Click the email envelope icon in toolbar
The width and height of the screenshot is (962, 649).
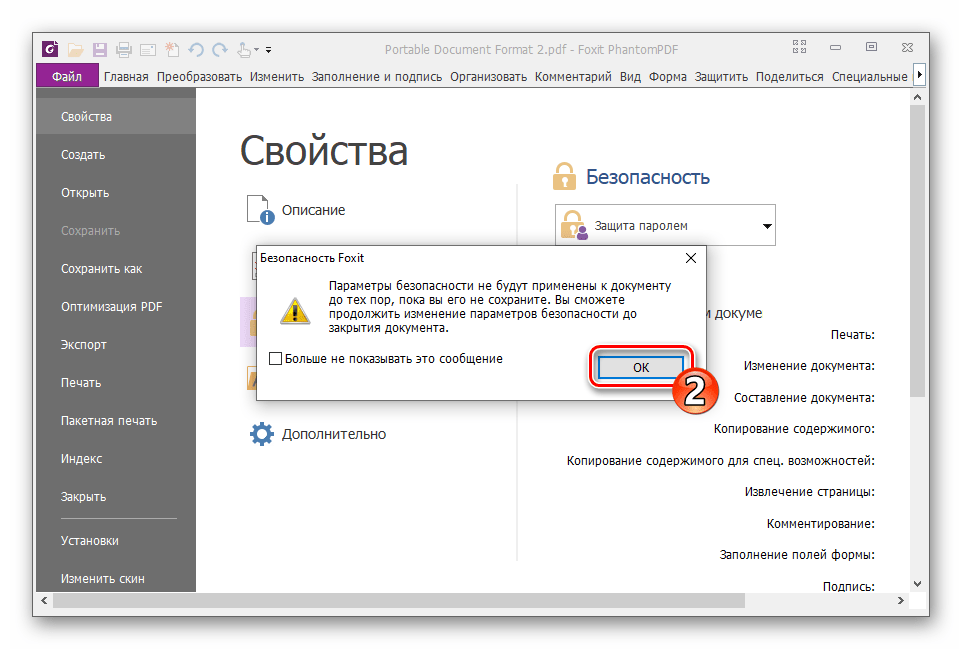pyautogui.click(x=148, y=49)
